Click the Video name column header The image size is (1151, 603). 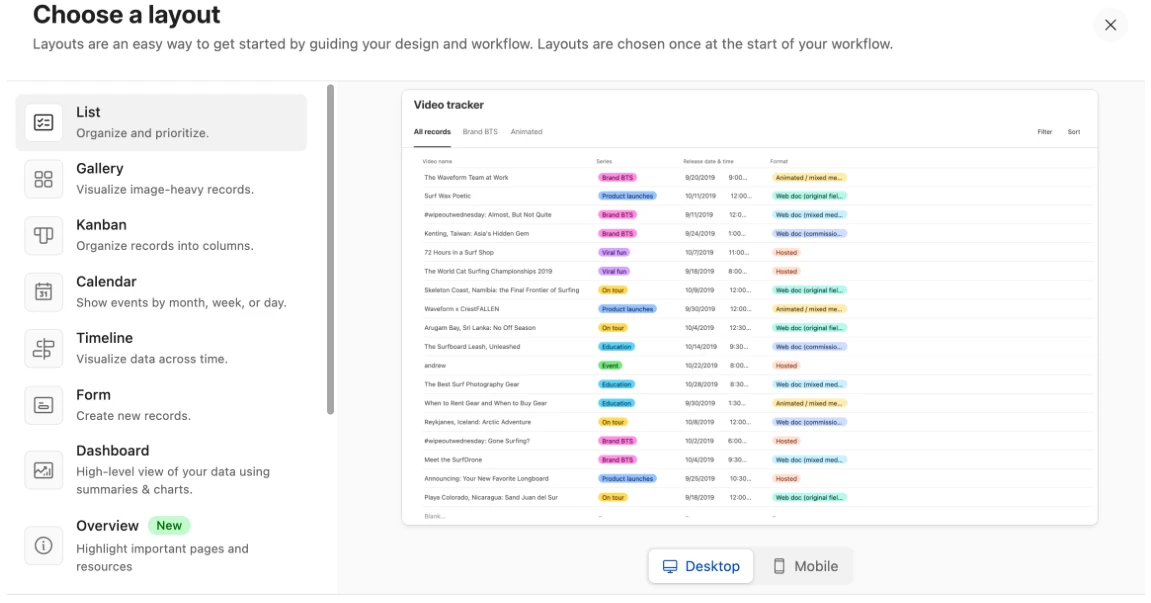(437, 162)
